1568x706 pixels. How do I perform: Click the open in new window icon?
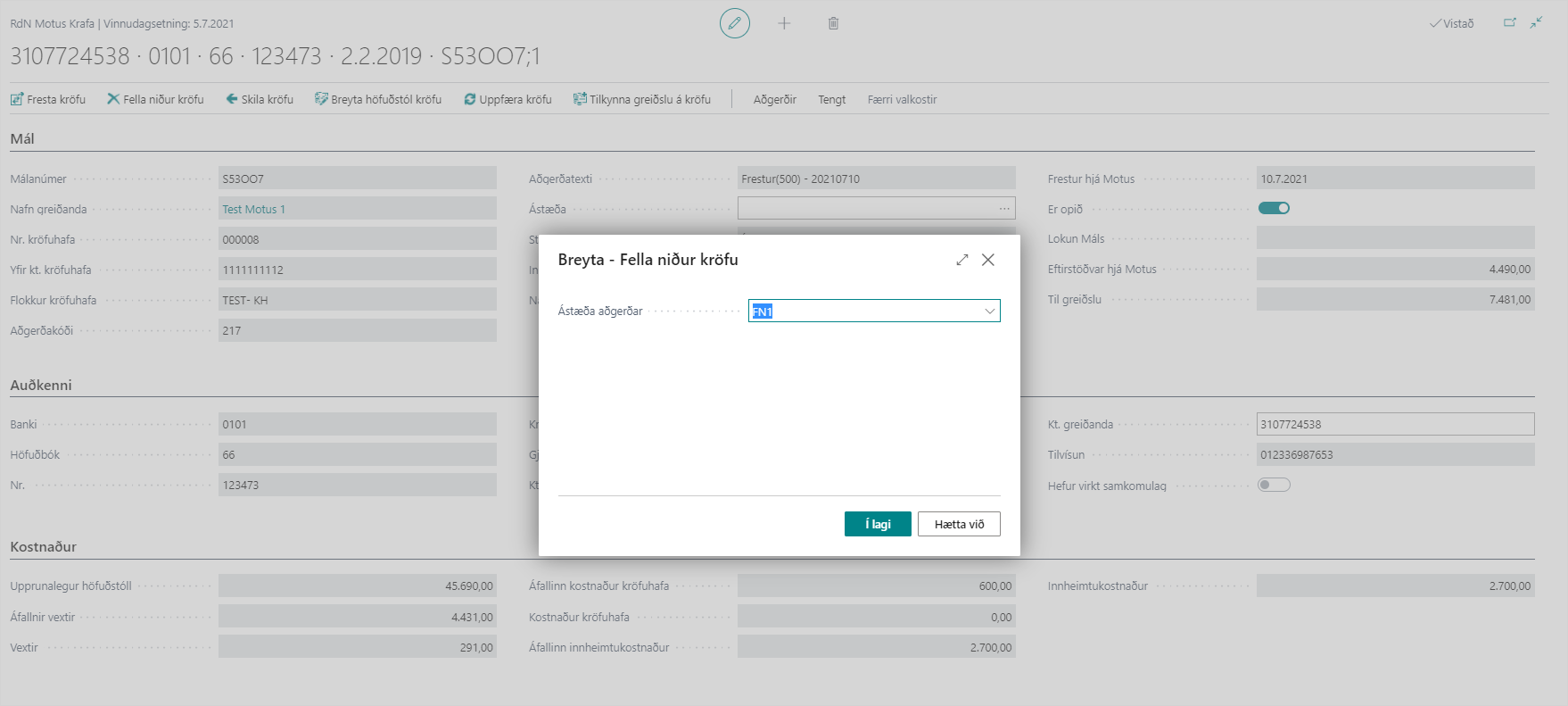(1509, 23)
